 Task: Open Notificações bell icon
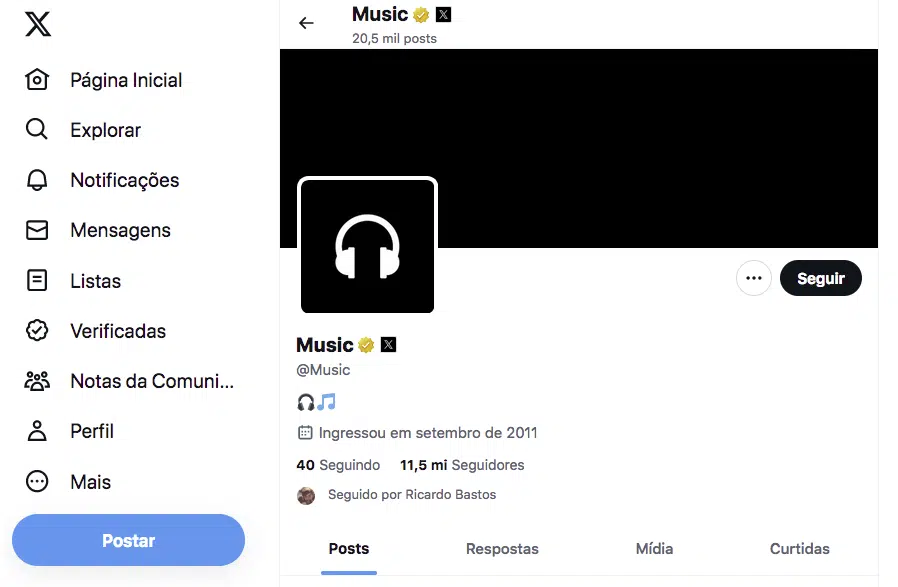tap(37, 180)
